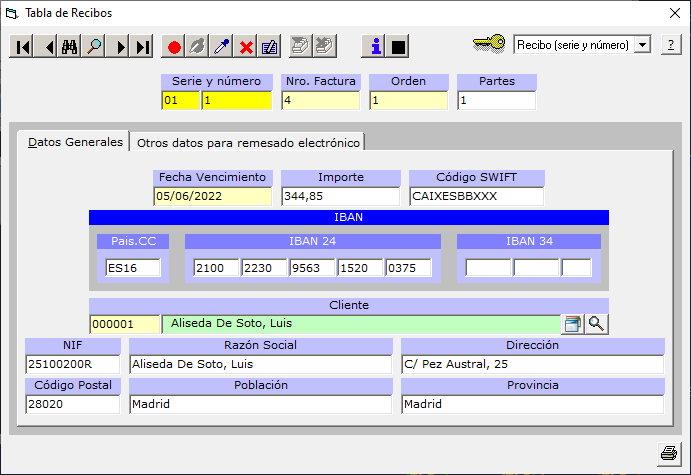Open the Recibo (serie y número) dropdown
Image resolution: width=691 pixels, height=475 pixels.
click(642, 45)
